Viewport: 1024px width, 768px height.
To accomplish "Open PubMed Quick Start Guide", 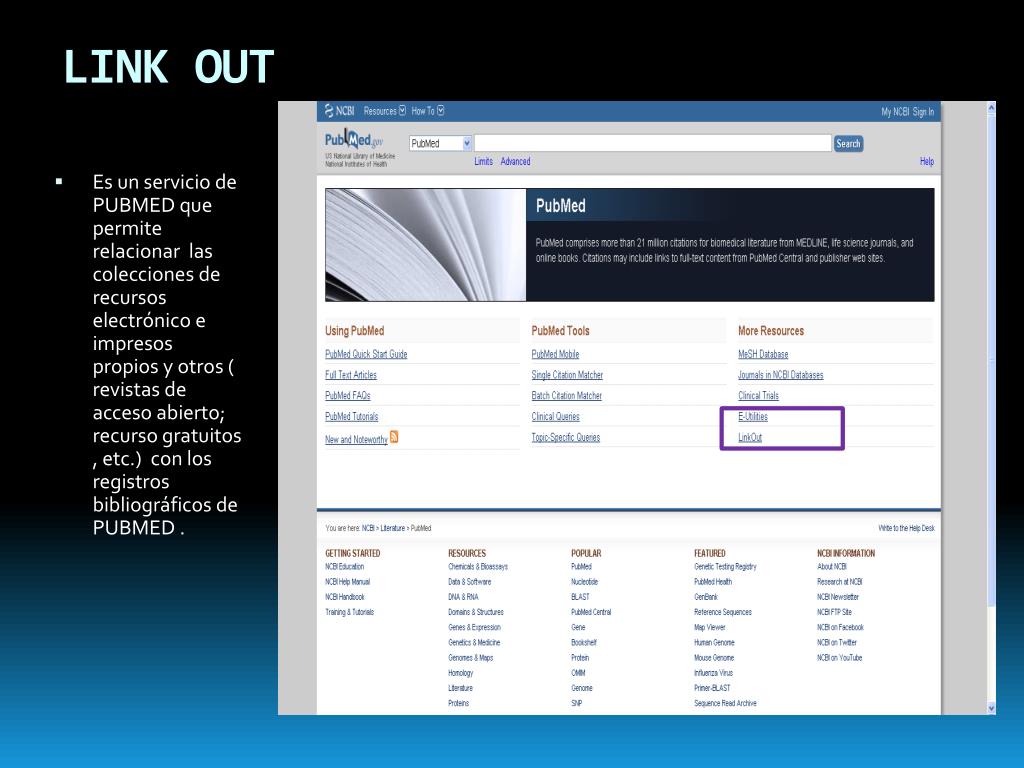I will pos(366,354).
